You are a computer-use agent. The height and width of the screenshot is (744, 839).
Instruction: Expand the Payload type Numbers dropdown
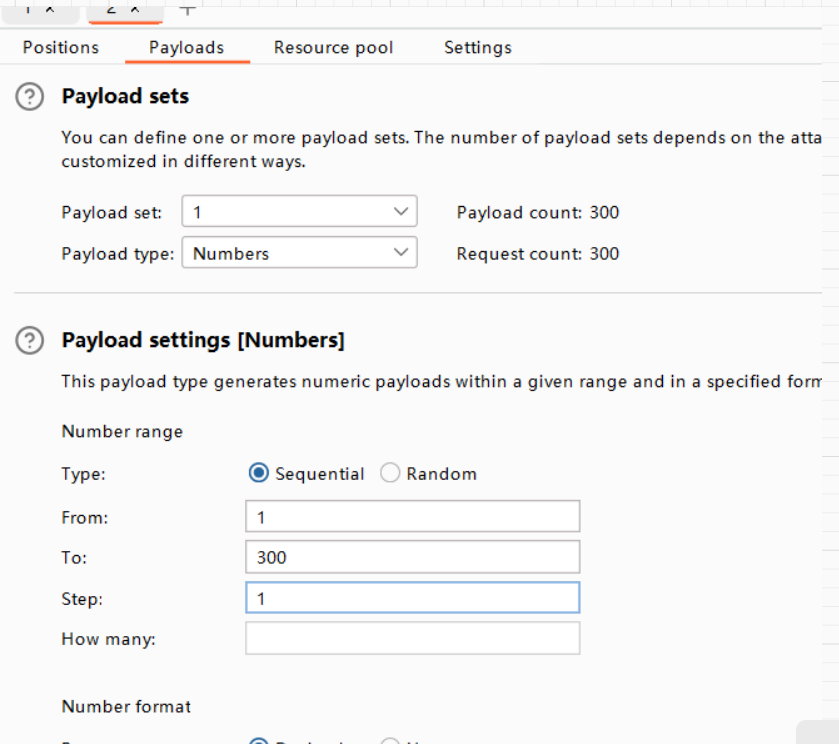point(300,253)
